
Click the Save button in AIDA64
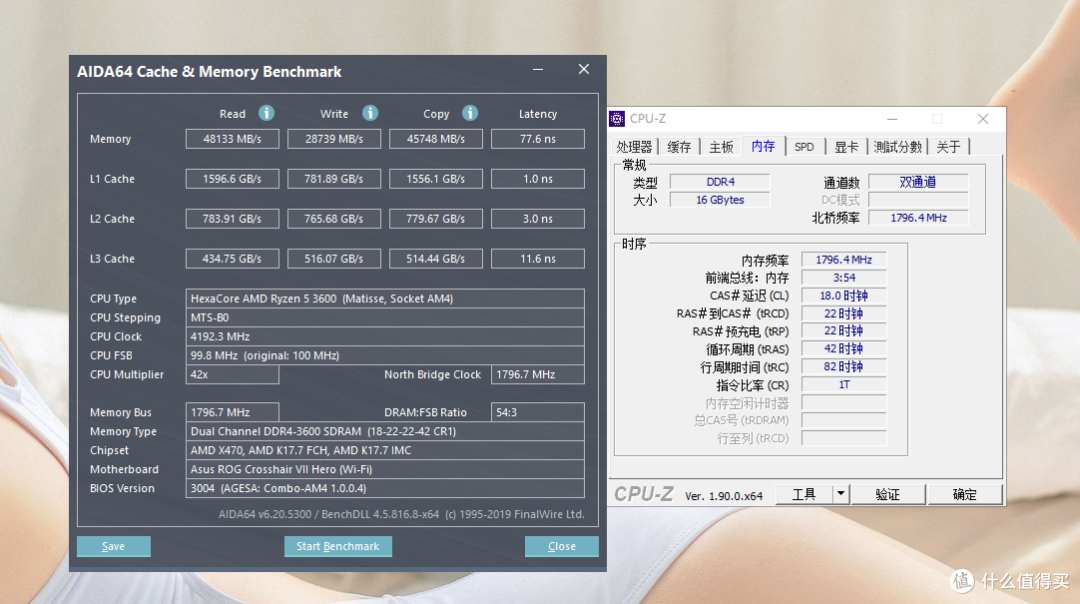114,546
